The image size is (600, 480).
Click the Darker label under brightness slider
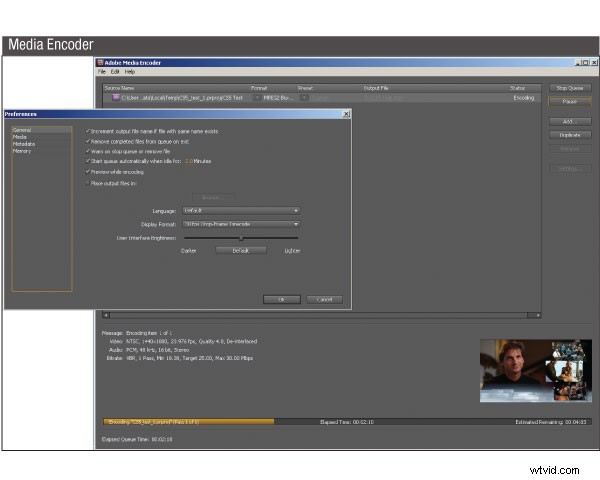(189, 251)
